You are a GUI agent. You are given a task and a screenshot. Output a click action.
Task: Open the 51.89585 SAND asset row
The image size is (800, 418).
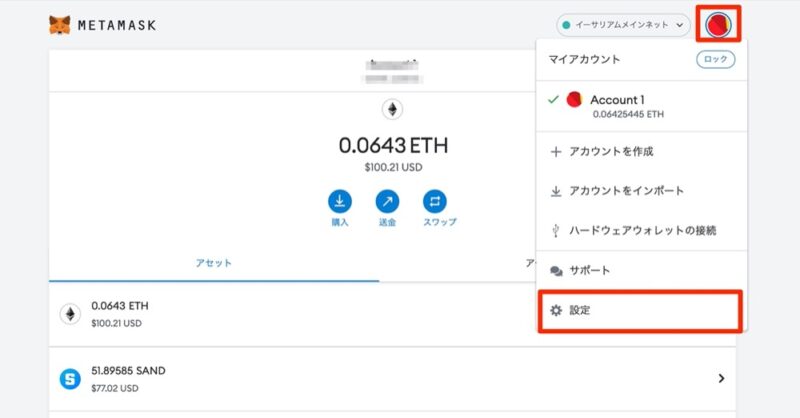point(392,379)
